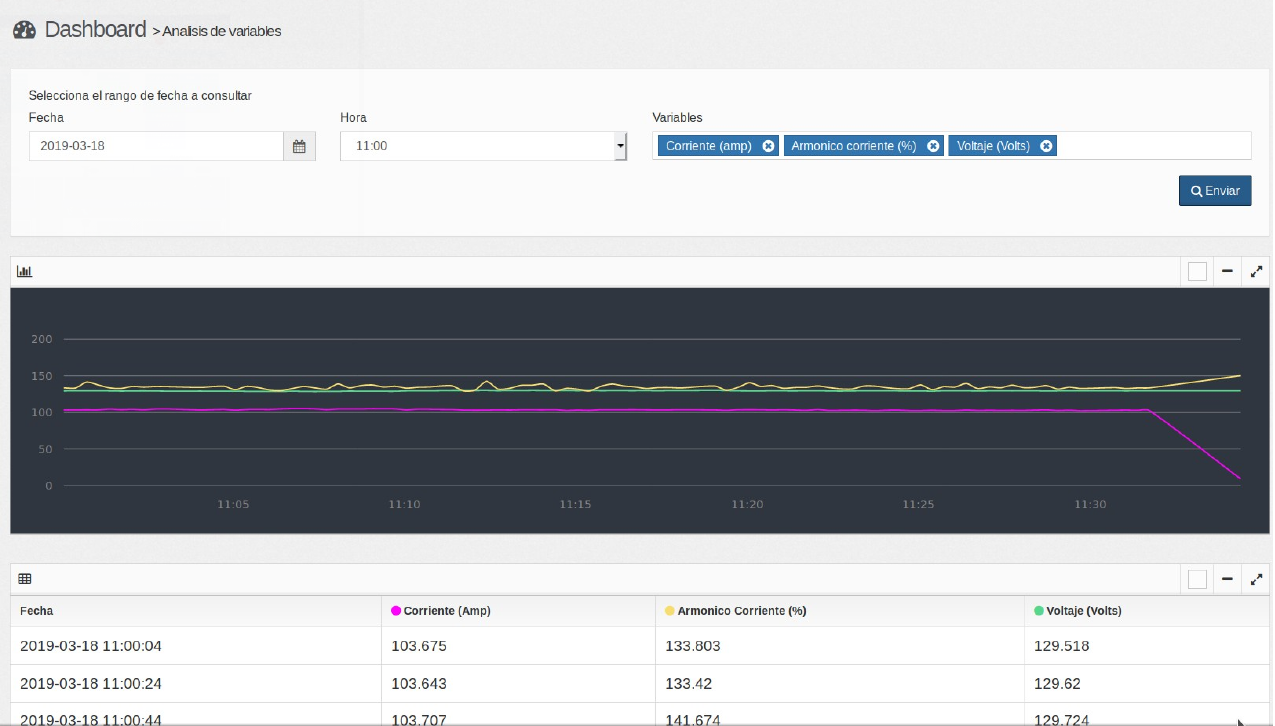Click the bar chart icon in chart panel
The height and width of the screenshot is (726, 1275).
(x=25, y=271)
